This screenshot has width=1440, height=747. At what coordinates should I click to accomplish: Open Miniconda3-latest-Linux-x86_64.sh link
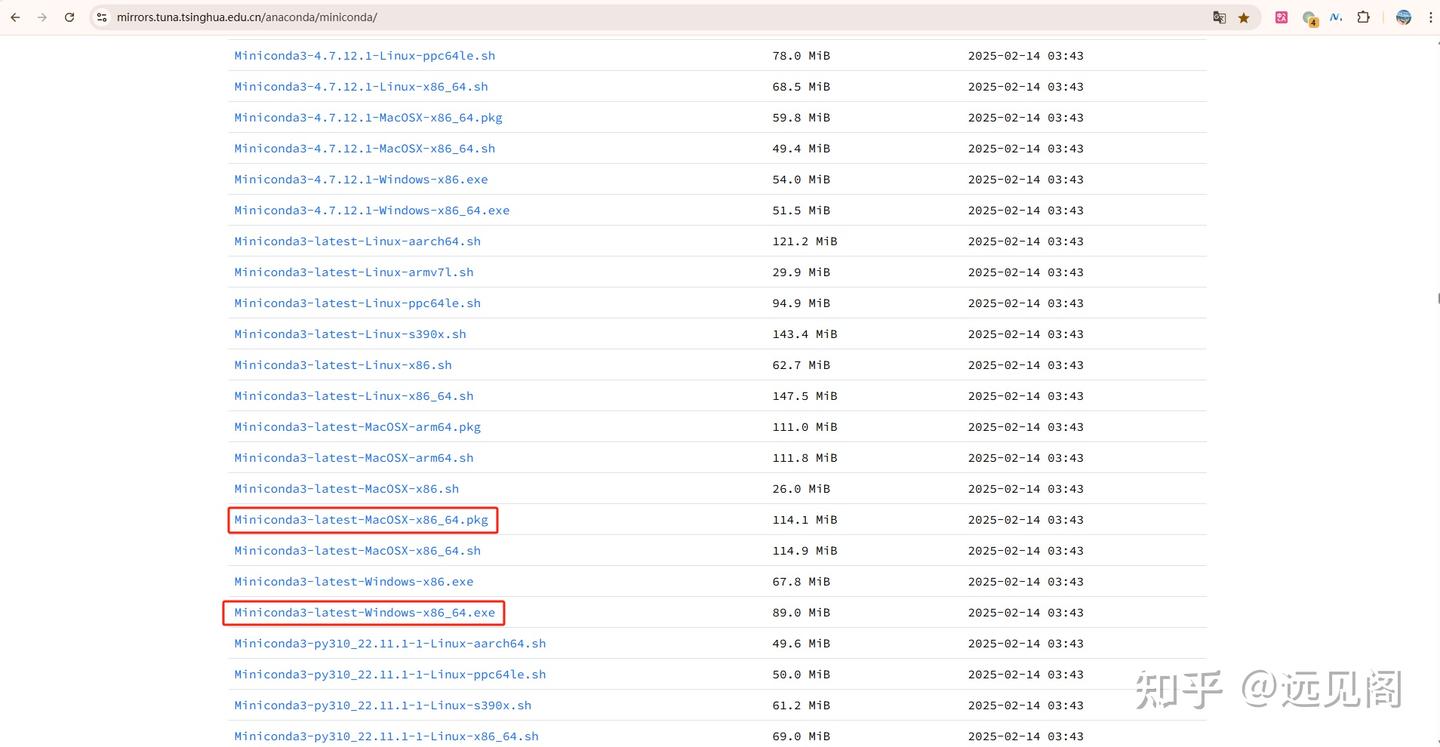tap(353, 396)
